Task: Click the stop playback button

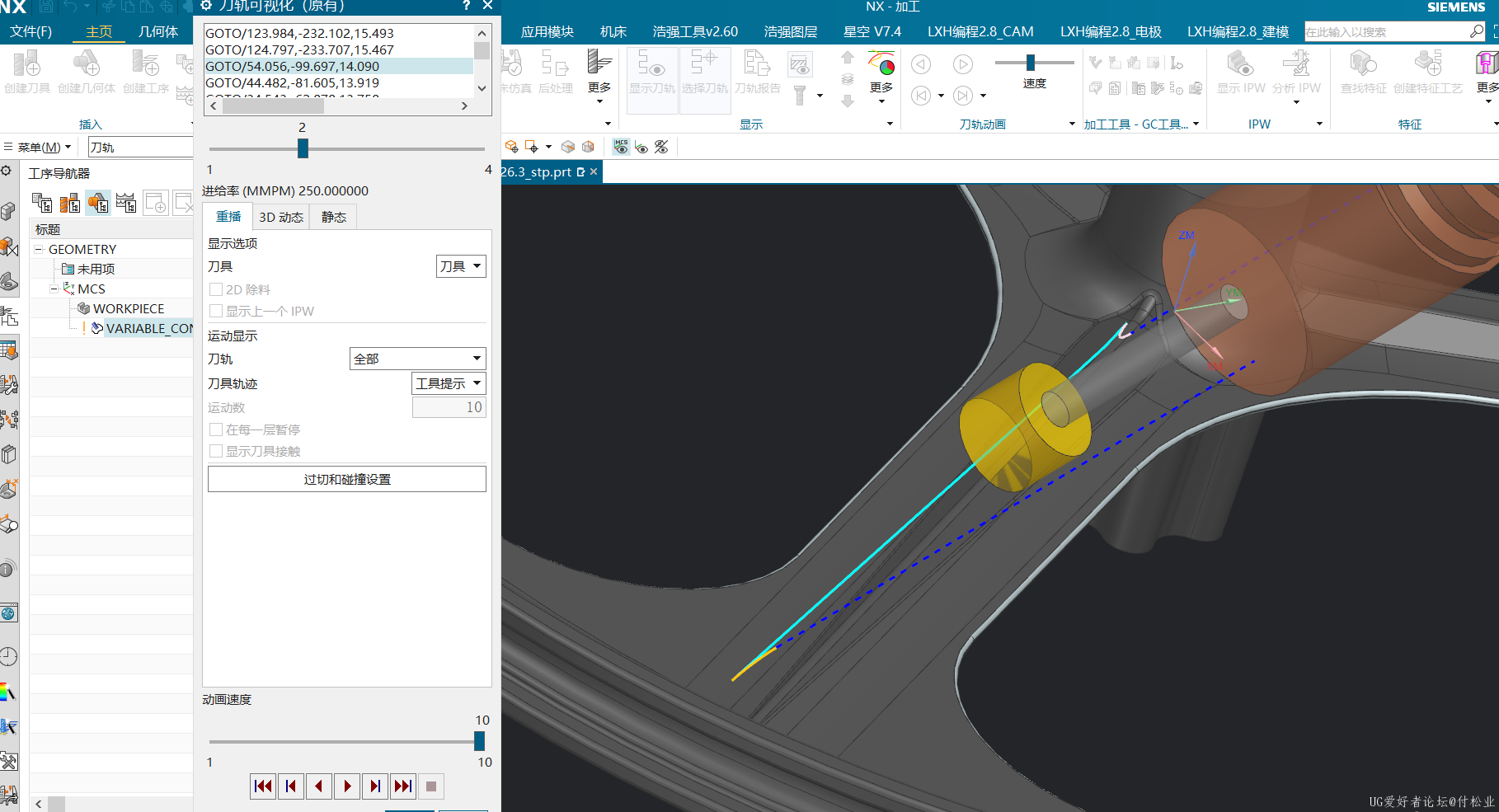Action: click(431, 786)
